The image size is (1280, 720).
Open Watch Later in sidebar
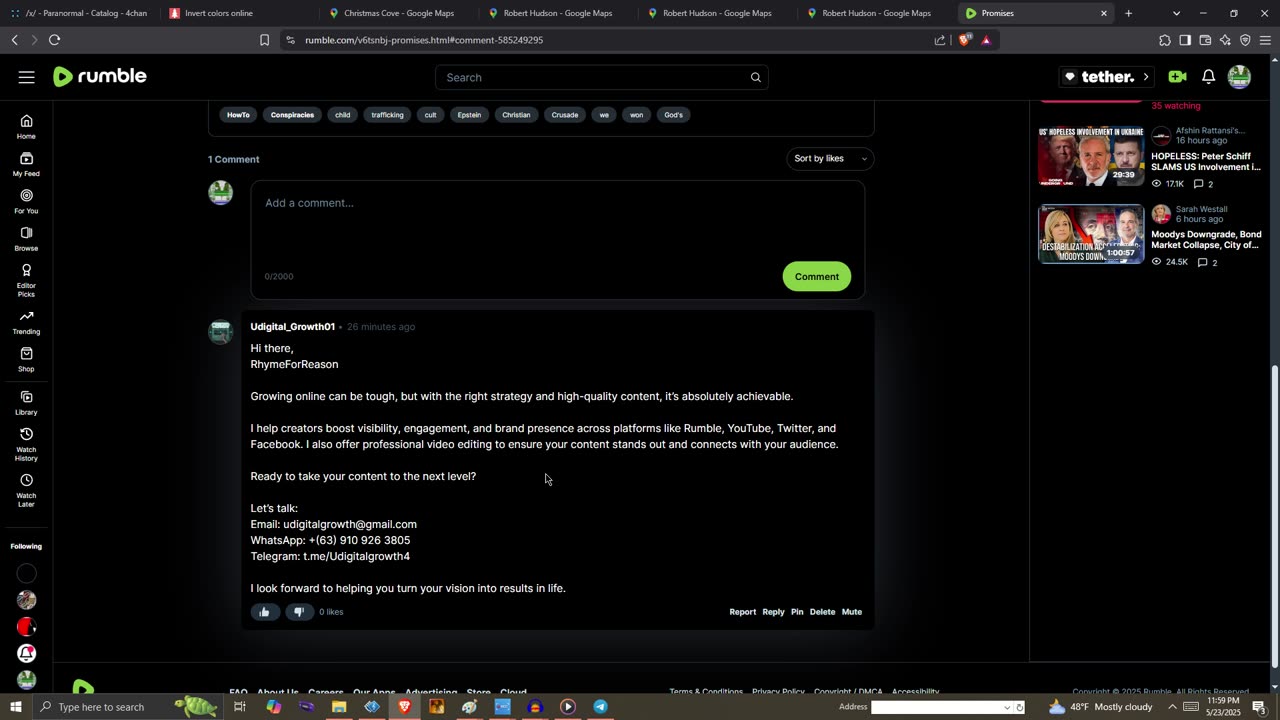[26, 490]
